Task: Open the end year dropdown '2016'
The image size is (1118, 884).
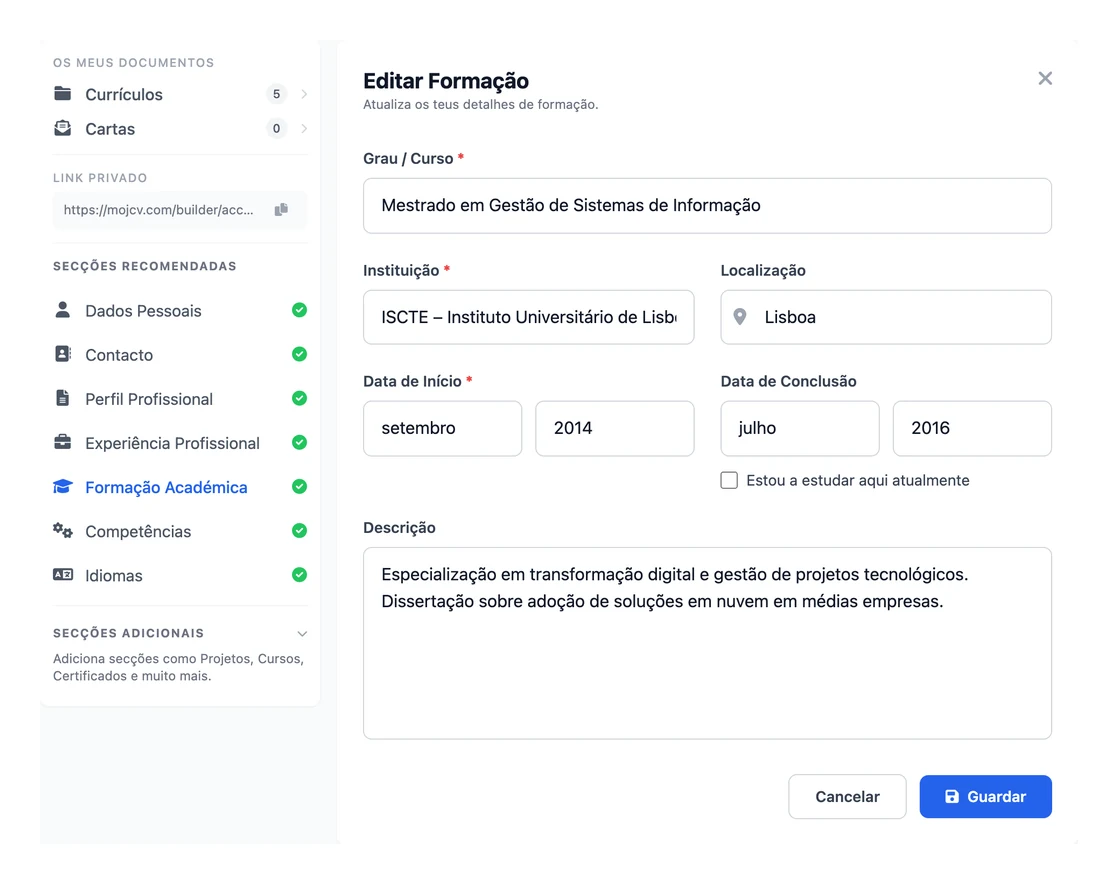Action: point(972,428)
